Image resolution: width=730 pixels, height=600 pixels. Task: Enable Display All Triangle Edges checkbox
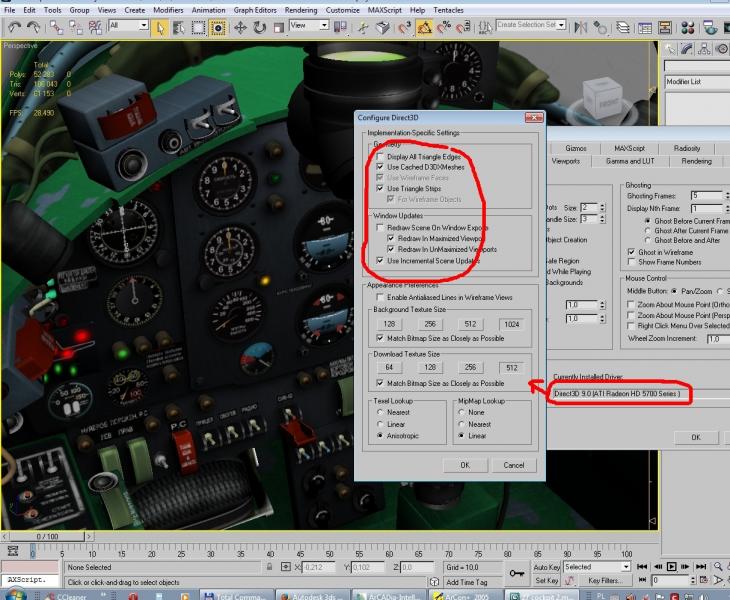(x=381, y=157)
